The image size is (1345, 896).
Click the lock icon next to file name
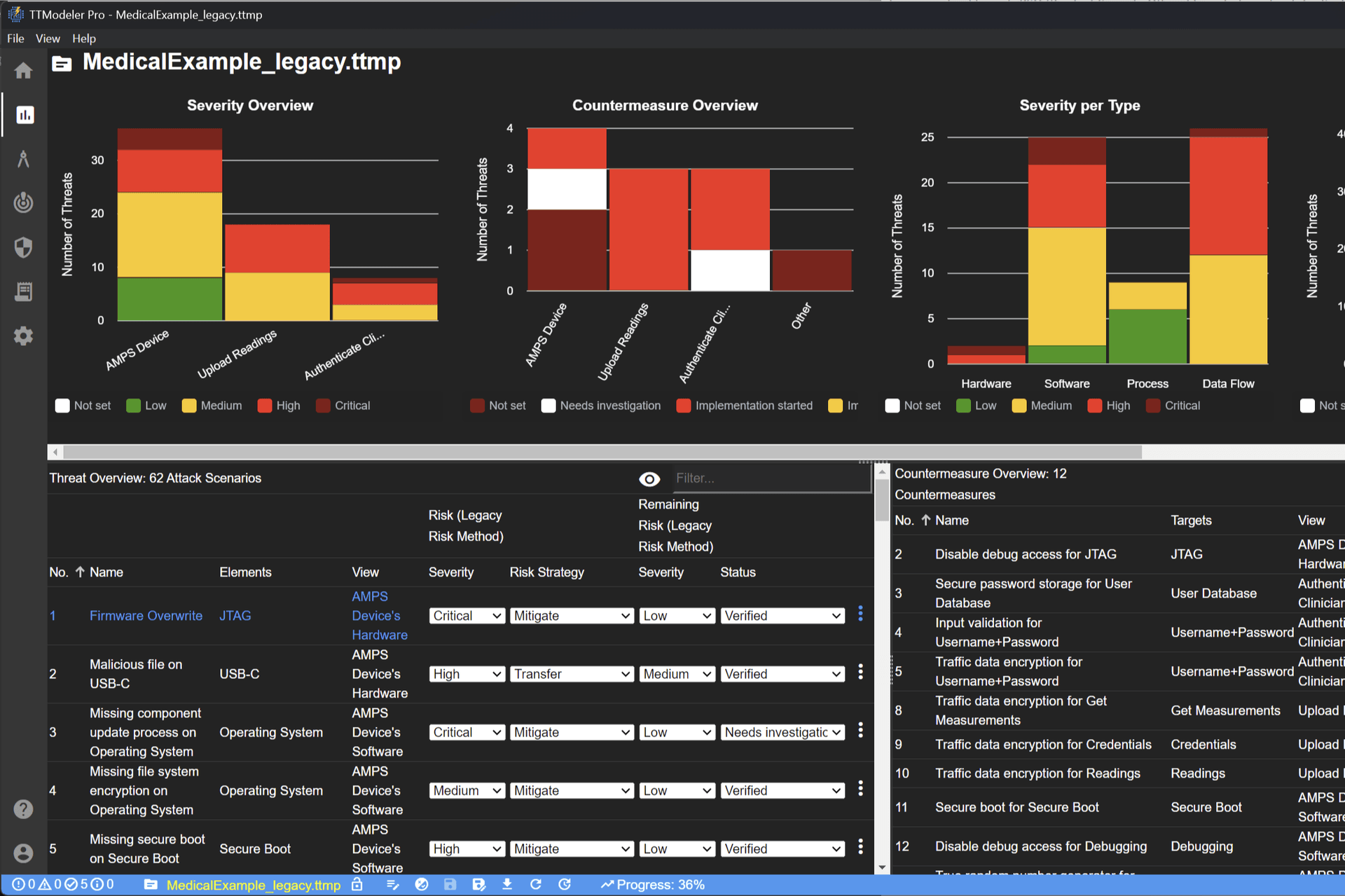(357, 884)
